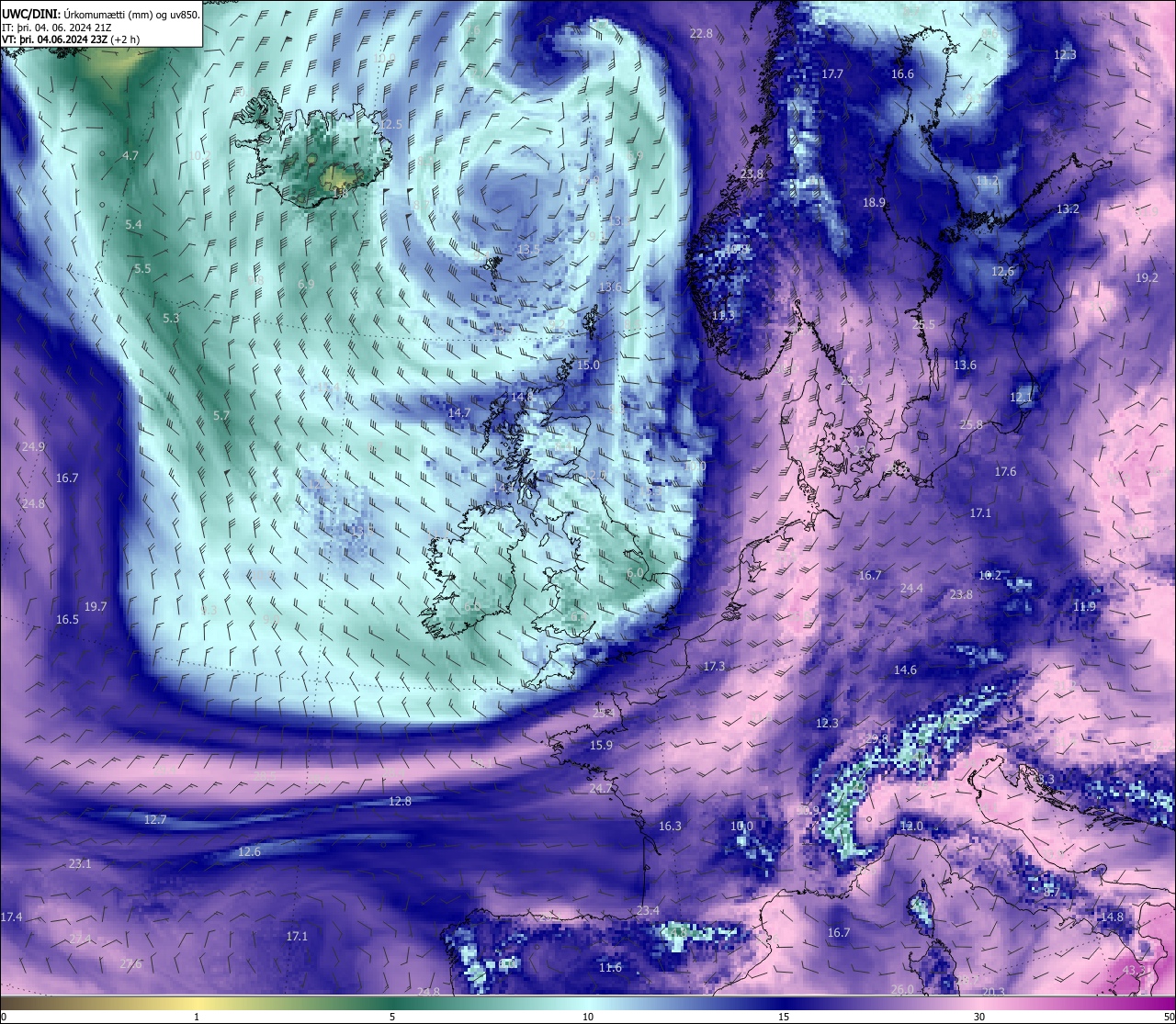Click the title text "UWC/DINI: Úrkomumætti (mm) og uv850."

pyautogui.click(x=101, y=14)
